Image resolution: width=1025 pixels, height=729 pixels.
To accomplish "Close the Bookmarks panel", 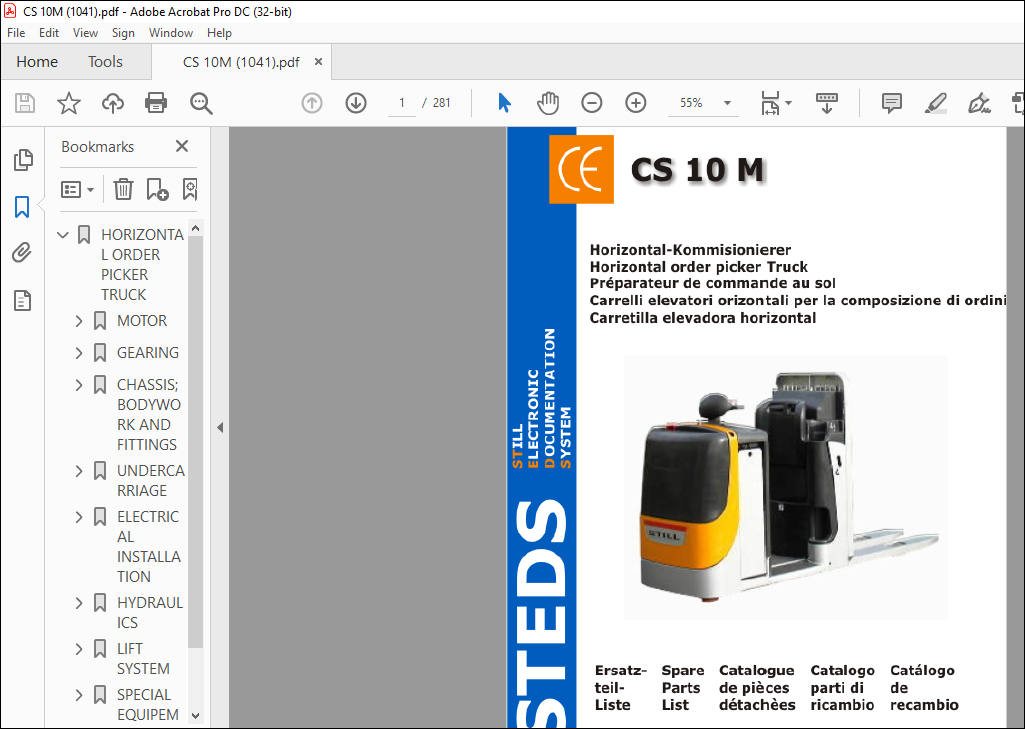I will click(x=182, y=146).
